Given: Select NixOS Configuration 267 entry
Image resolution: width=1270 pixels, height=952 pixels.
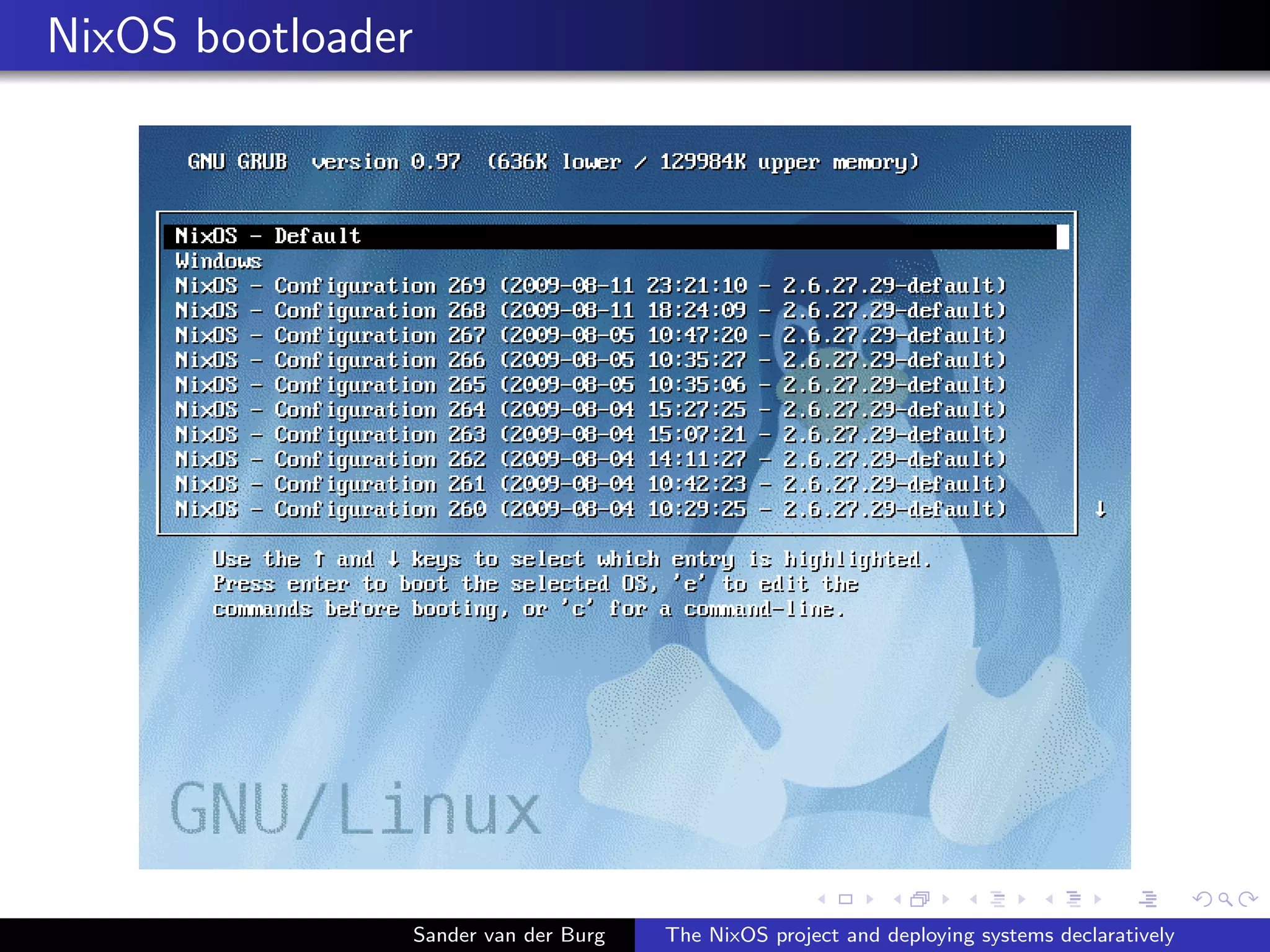Looking at the screenshot, I should click(616, 335).
